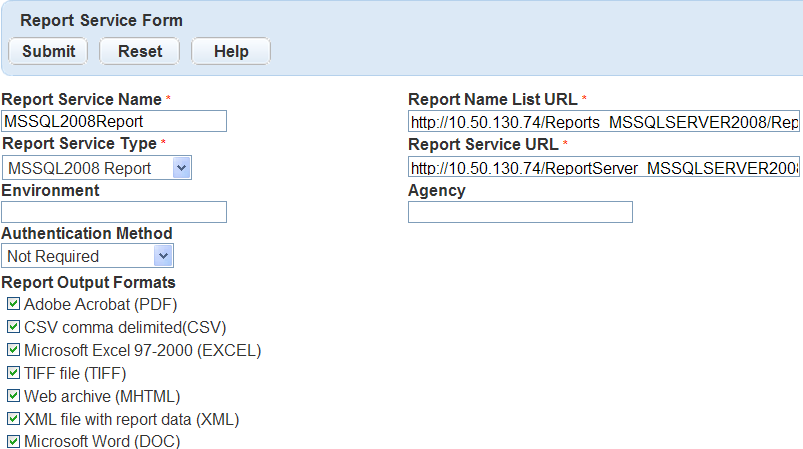The width and height of the screenshot is (803, 449).
Task: Click the Reset button
Action: coord(139,51)
